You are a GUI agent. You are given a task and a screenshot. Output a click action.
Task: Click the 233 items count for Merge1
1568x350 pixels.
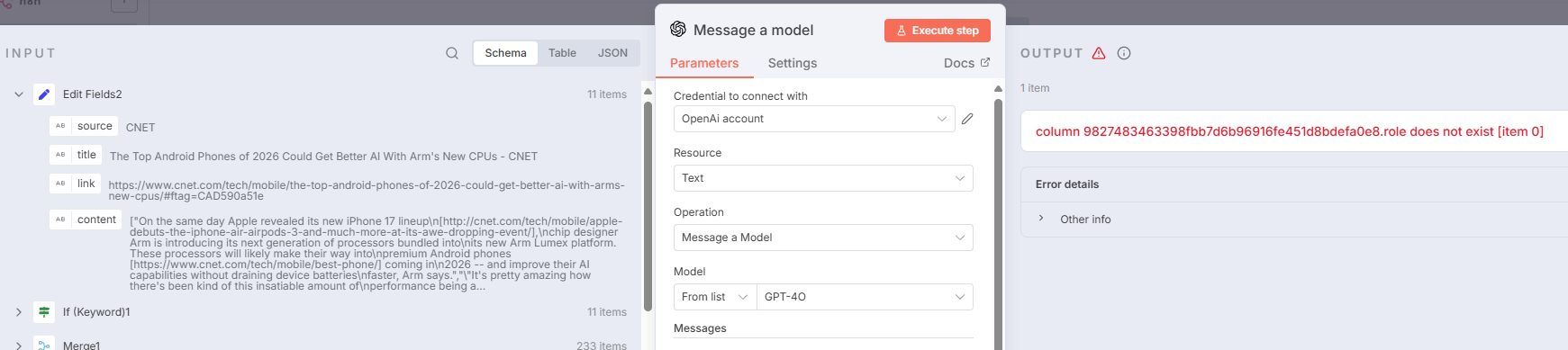pyautogui.click(x=602, y=346)
